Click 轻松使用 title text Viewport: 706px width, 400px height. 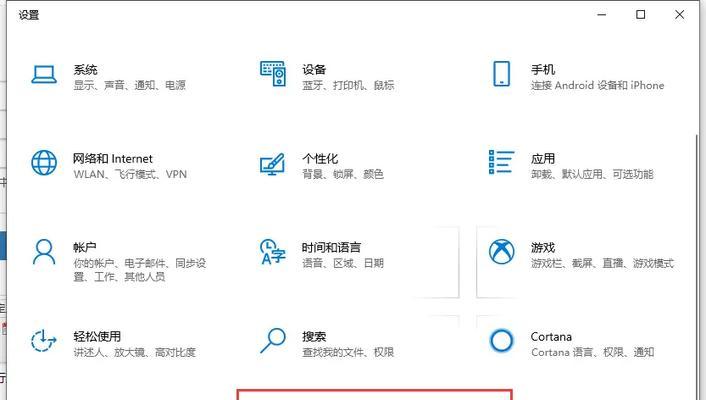coord(97,336)
